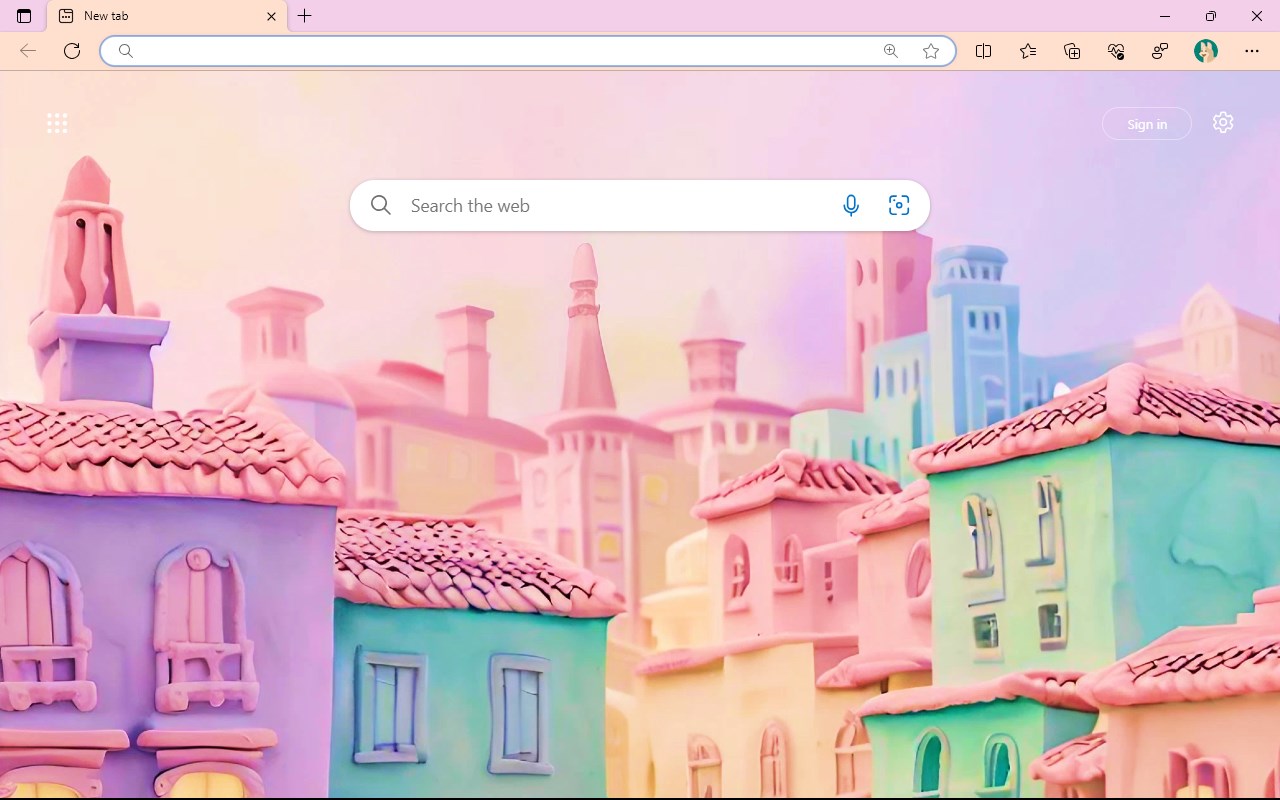
Task: Minimize the browser window
Action: click(x=1165, y=16)
